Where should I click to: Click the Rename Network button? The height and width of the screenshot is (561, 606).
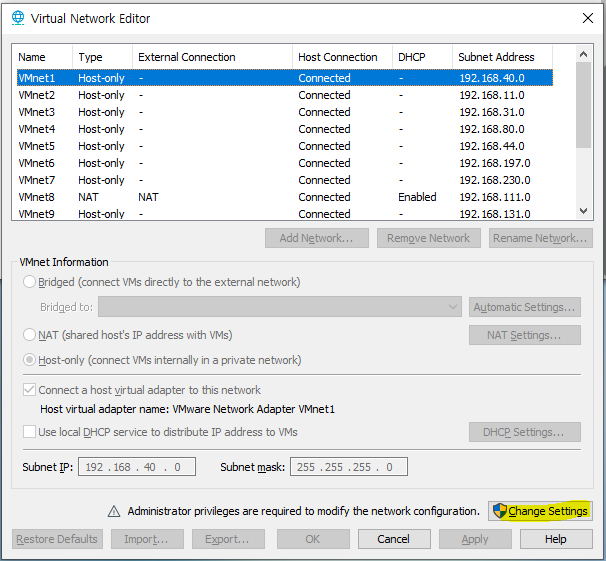pyautogui.click(x=541, y=238)
